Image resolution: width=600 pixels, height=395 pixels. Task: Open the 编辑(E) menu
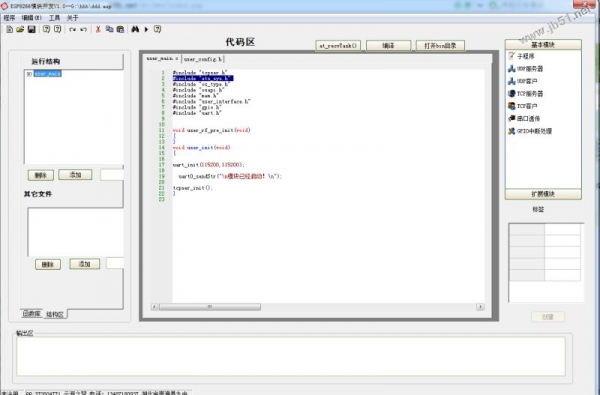(31, 18)
